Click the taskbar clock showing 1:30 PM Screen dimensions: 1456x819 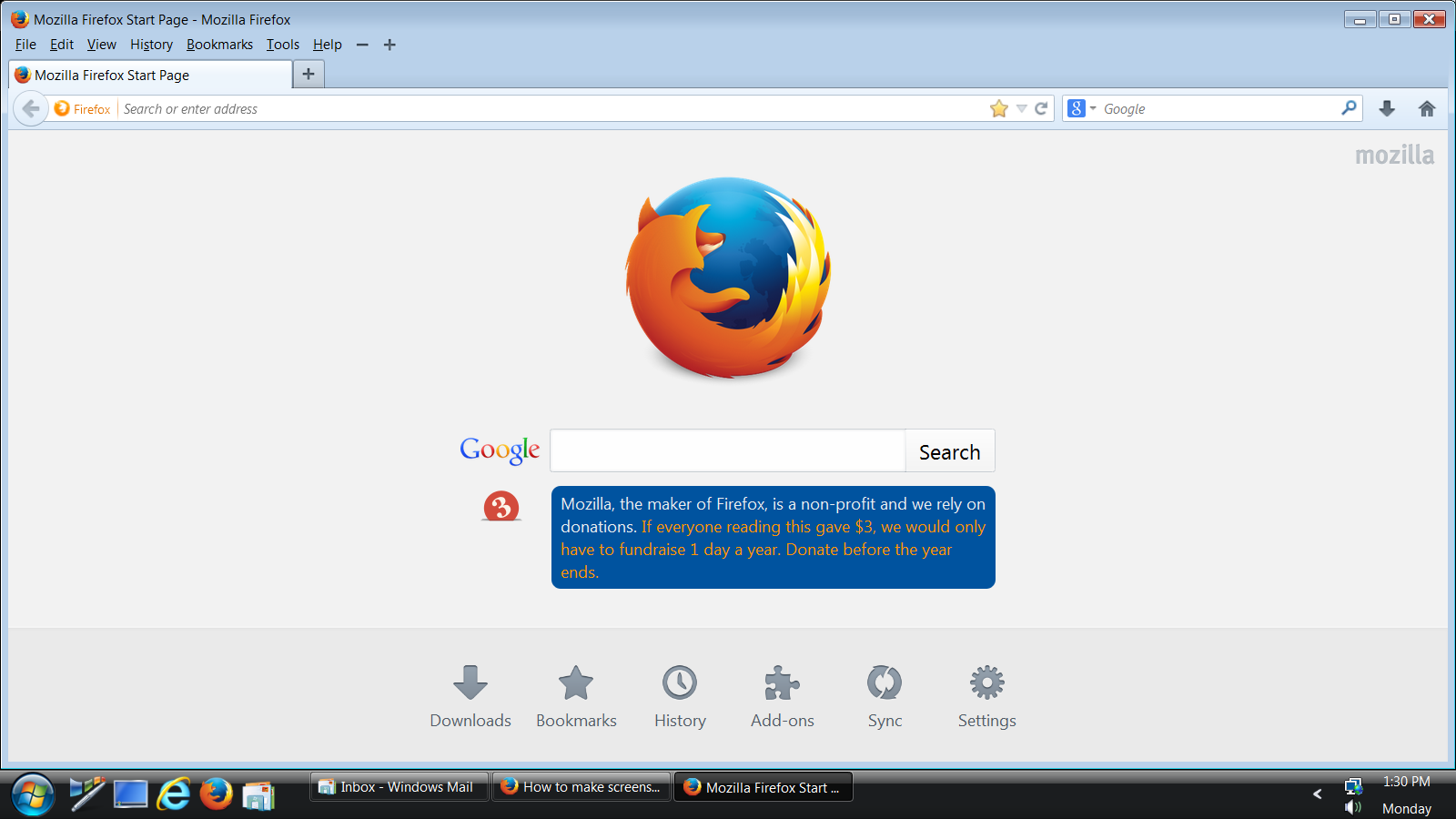[x=1406, y=782]
